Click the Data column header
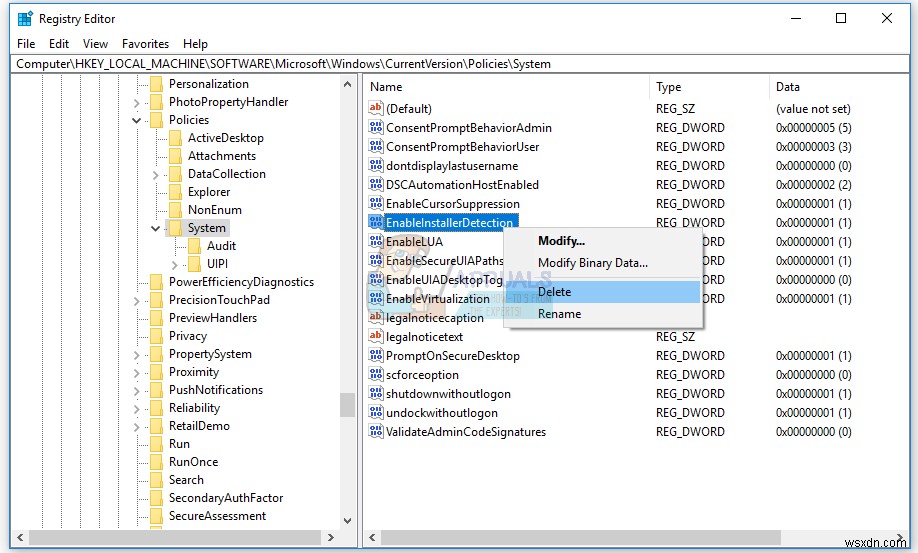Screen dimensions: 918x553 tap(838, 87)
